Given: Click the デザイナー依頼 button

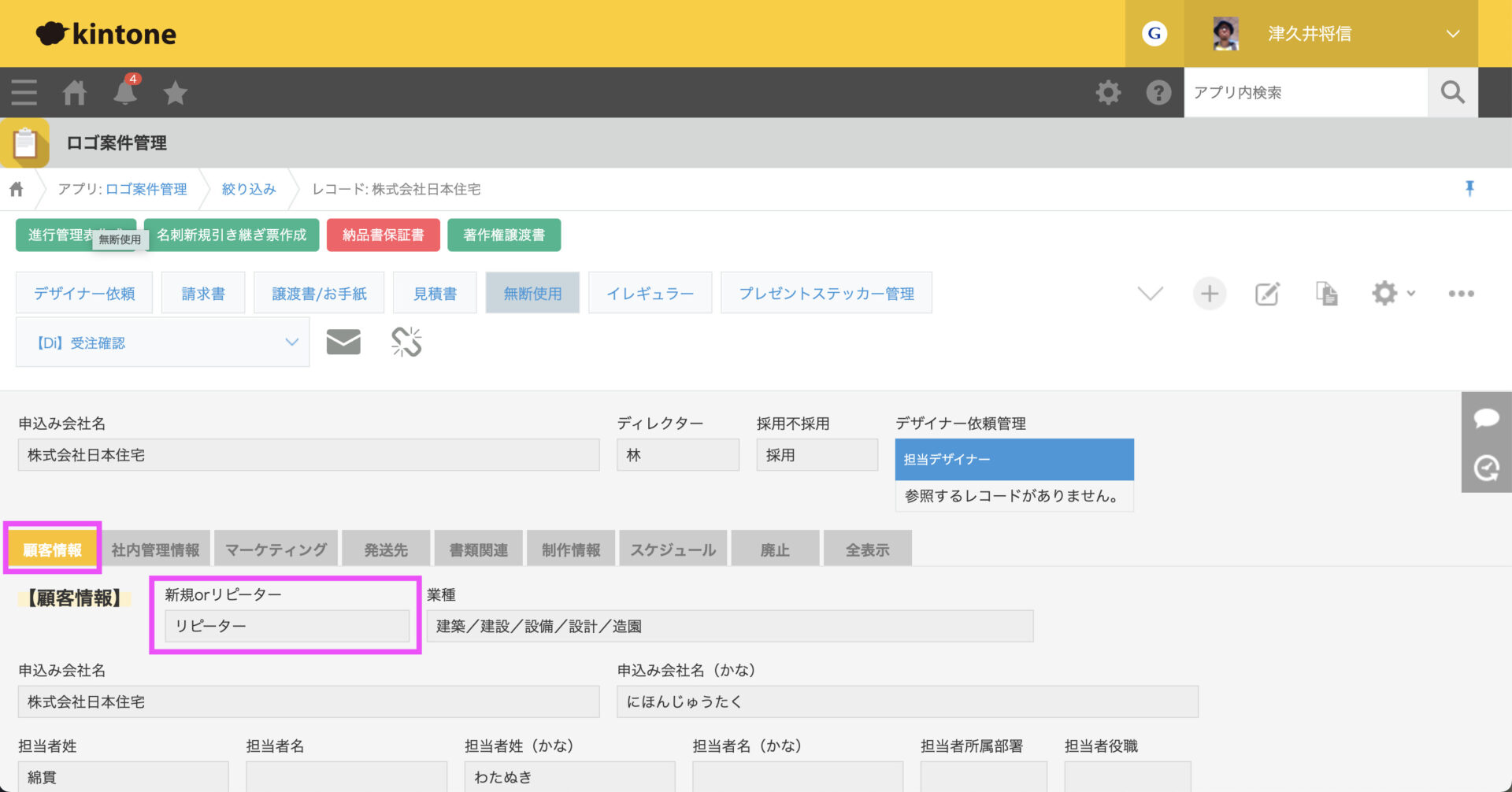Looking at the screenshot, I should point(84,294).
